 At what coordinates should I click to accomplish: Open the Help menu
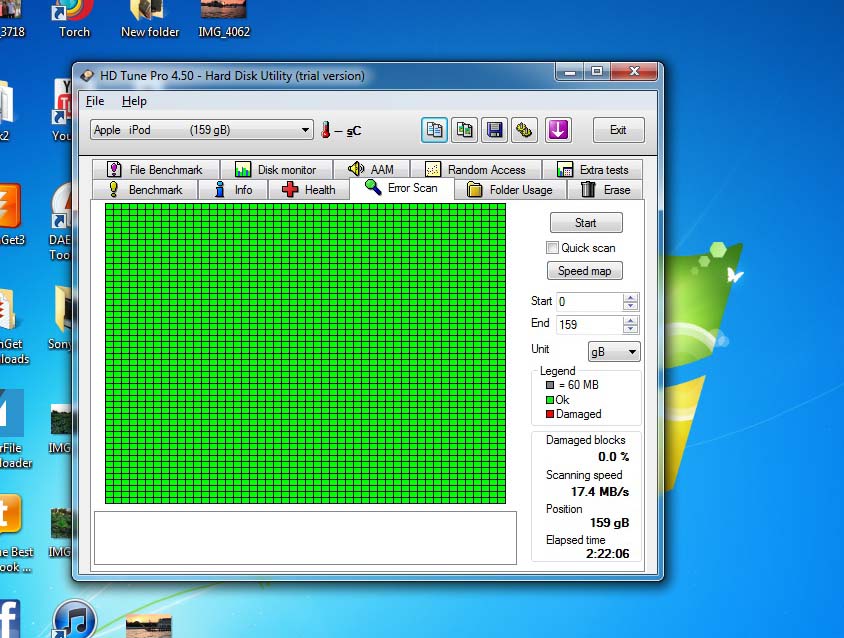click(134, 101)
